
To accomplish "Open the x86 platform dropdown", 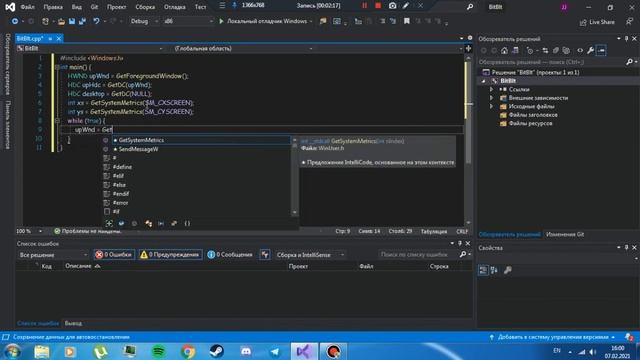I will pos(189,21).
